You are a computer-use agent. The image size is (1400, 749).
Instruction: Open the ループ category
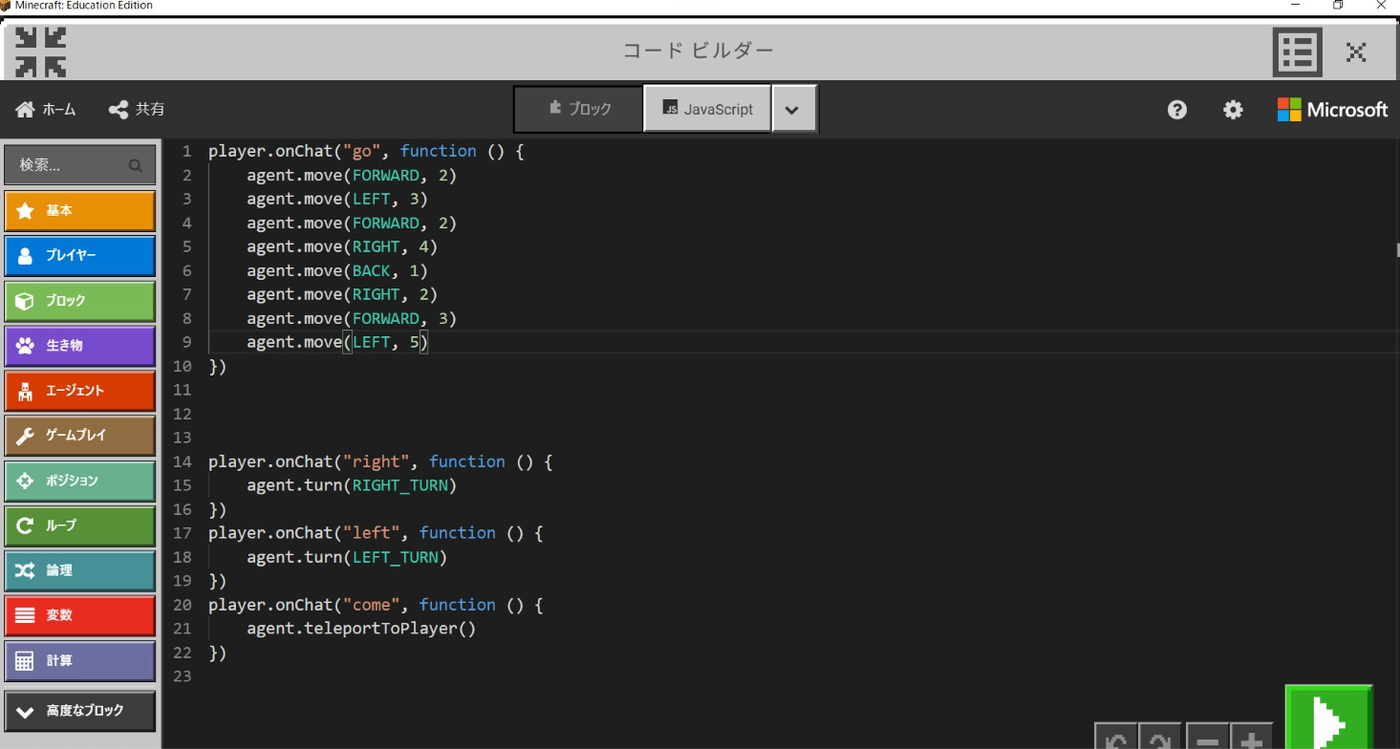pos(80,526)
